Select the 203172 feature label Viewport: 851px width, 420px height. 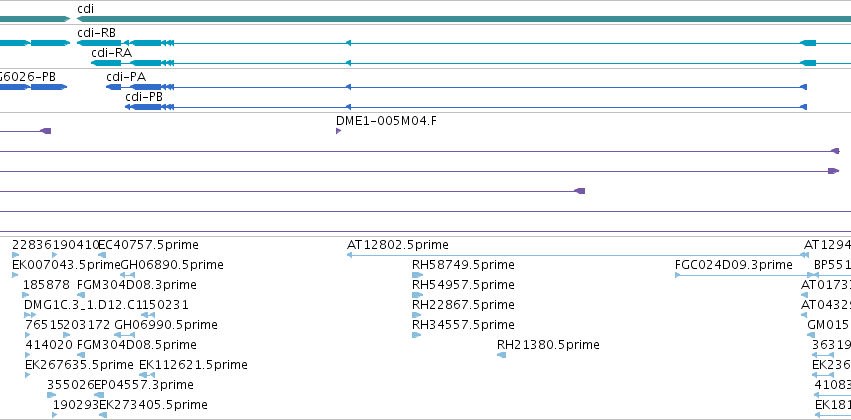(x=87, y=325)
